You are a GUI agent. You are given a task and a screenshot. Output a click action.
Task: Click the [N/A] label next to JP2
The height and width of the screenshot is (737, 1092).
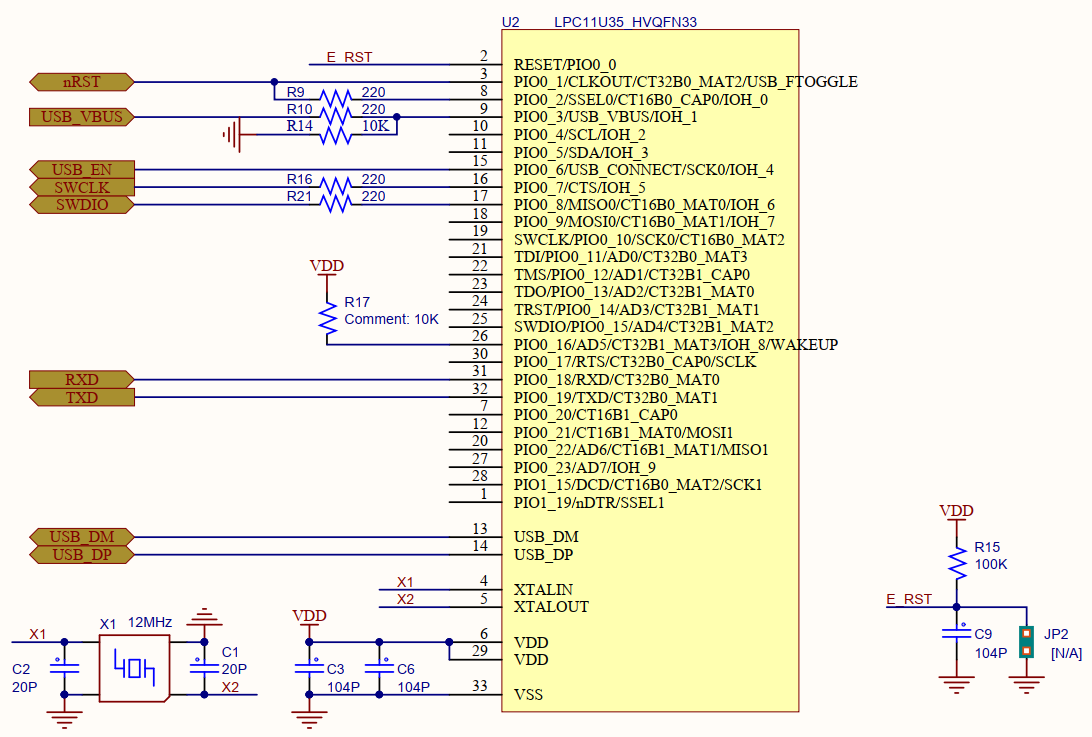pos(1066,653)
